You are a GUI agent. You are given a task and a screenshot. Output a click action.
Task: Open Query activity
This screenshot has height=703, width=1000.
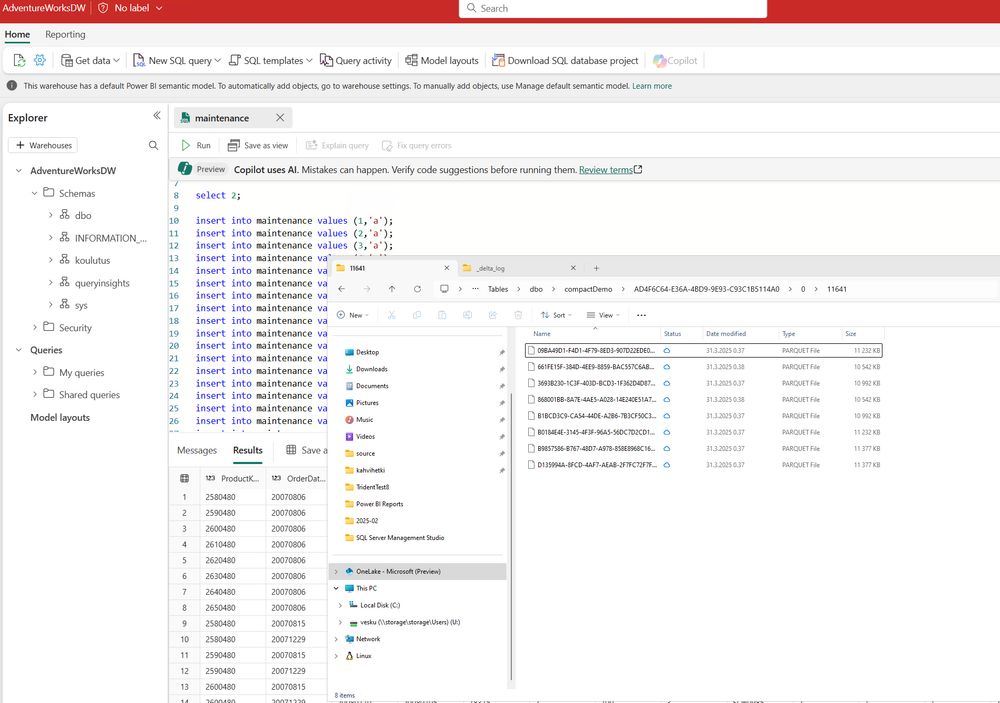click(355, 61)
